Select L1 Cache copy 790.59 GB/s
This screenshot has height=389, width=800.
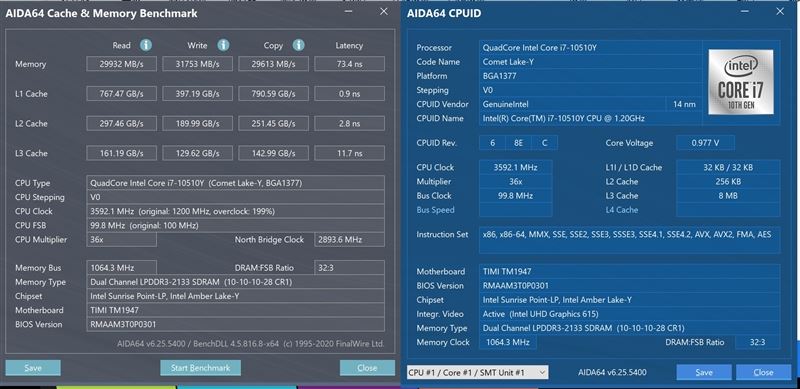click(273, 93)
